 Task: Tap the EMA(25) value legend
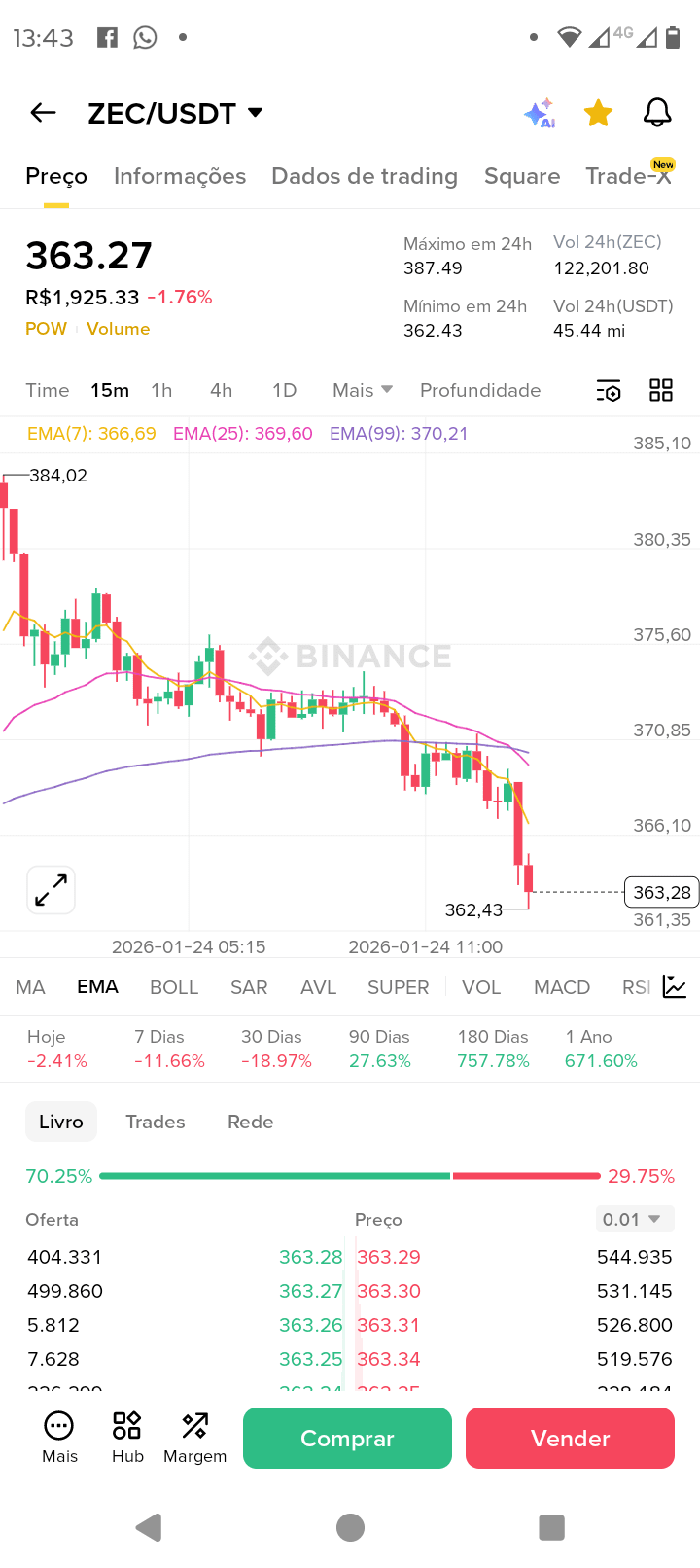[243, 433]
